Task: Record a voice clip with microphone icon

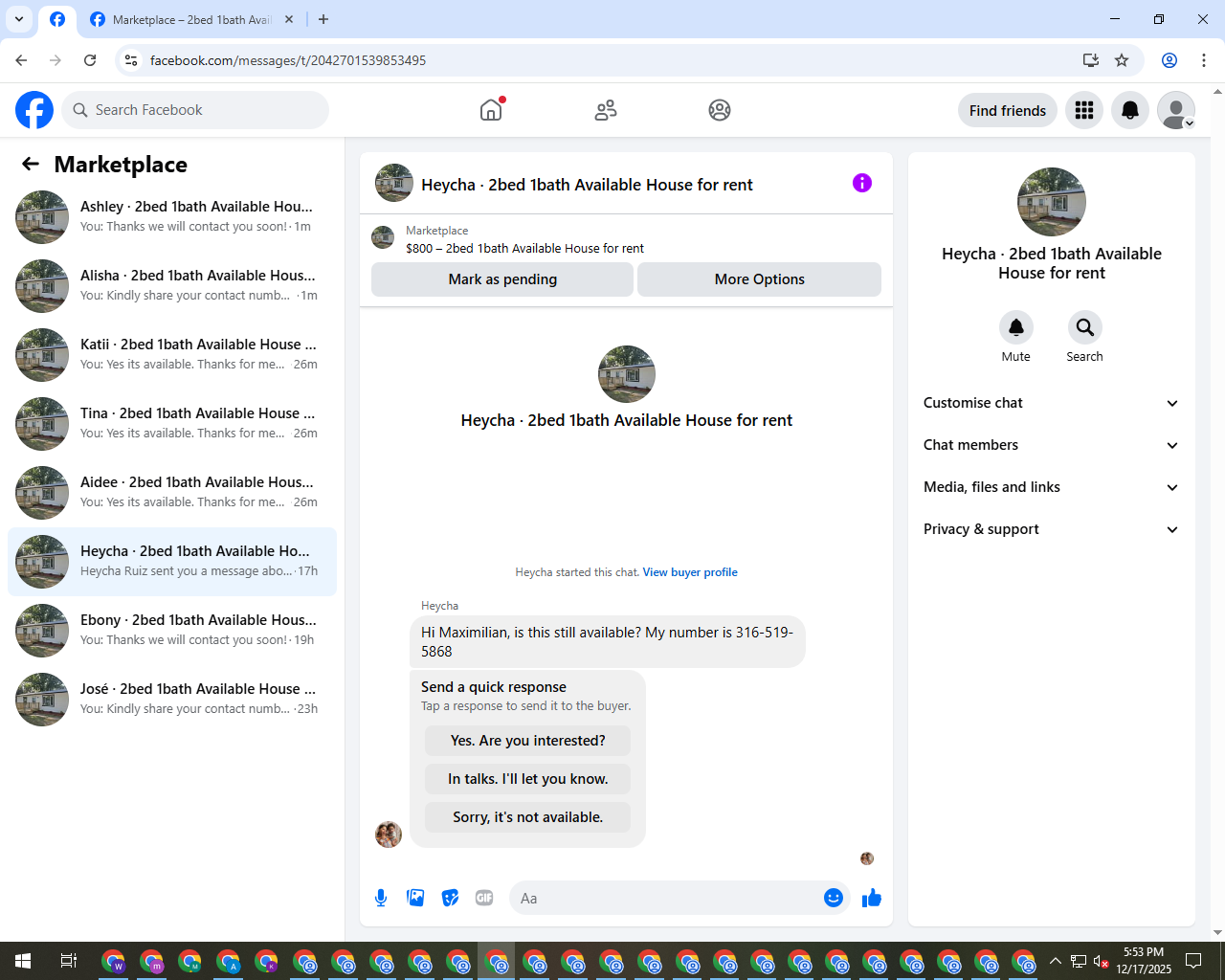Action: 381,898
